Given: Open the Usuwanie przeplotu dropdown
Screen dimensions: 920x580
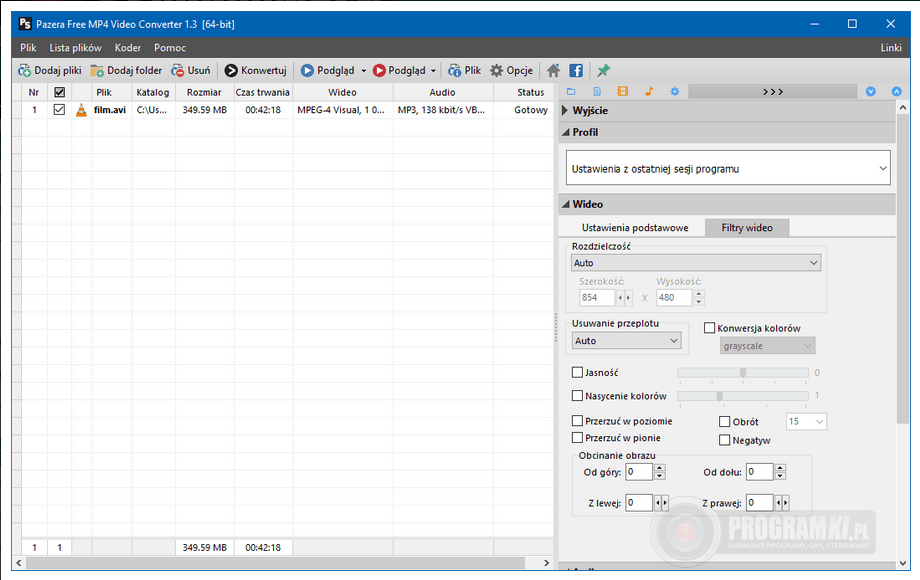Looking at the screenshot, I should [x=627, y=341].
